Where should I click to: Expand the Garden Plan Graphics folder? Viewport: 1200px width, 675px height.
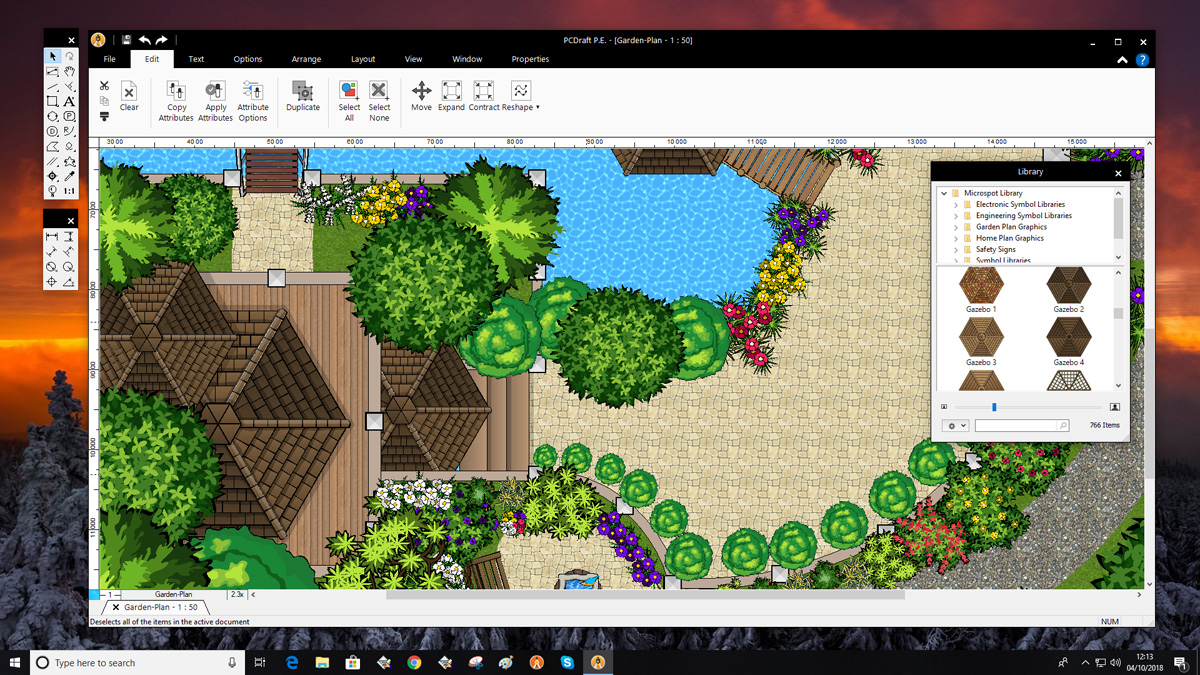956,227
